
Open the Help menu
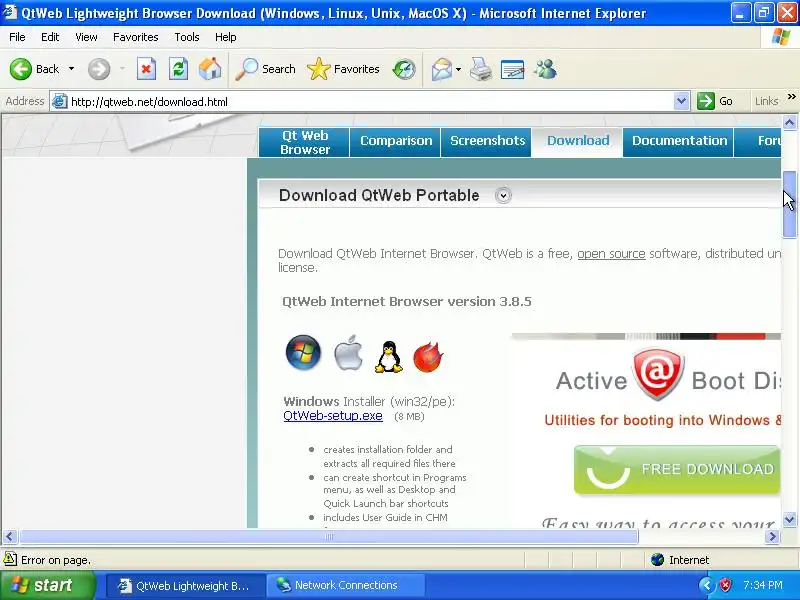click(226, 37)
